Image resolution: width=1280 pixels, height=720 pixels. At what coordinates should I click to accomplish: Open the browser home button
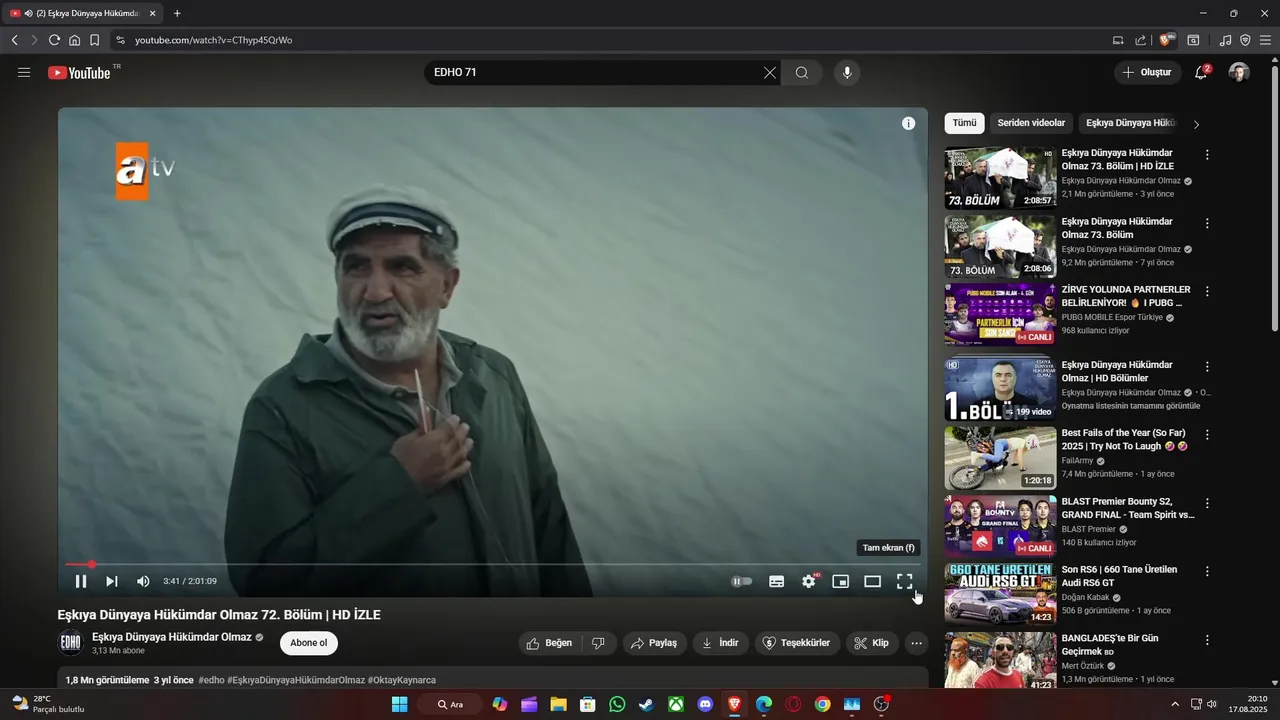[74, 40]
